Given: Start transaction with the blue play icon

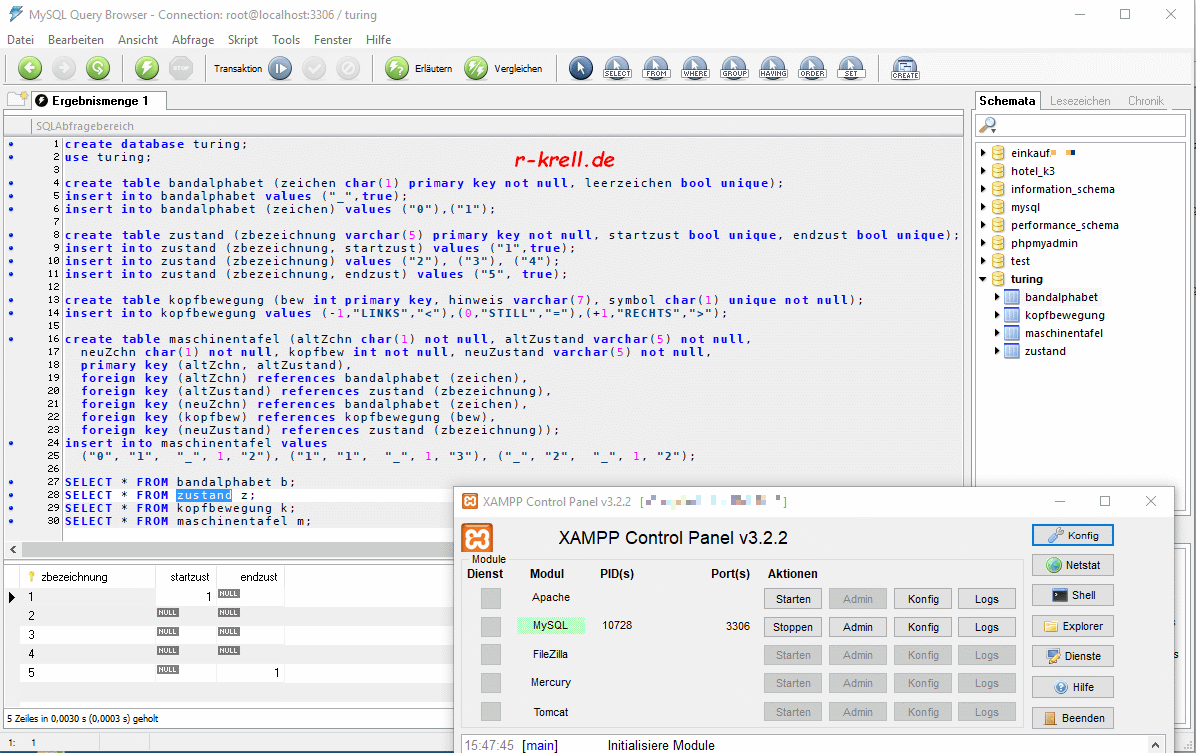Looking at the screenshot, I should click(279, 68).
